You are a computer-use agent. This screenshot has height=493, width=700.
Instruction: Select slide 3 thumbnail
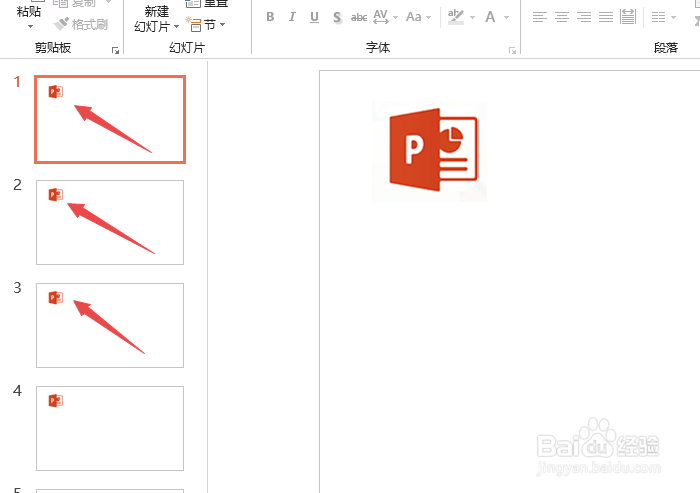(110, 325)
